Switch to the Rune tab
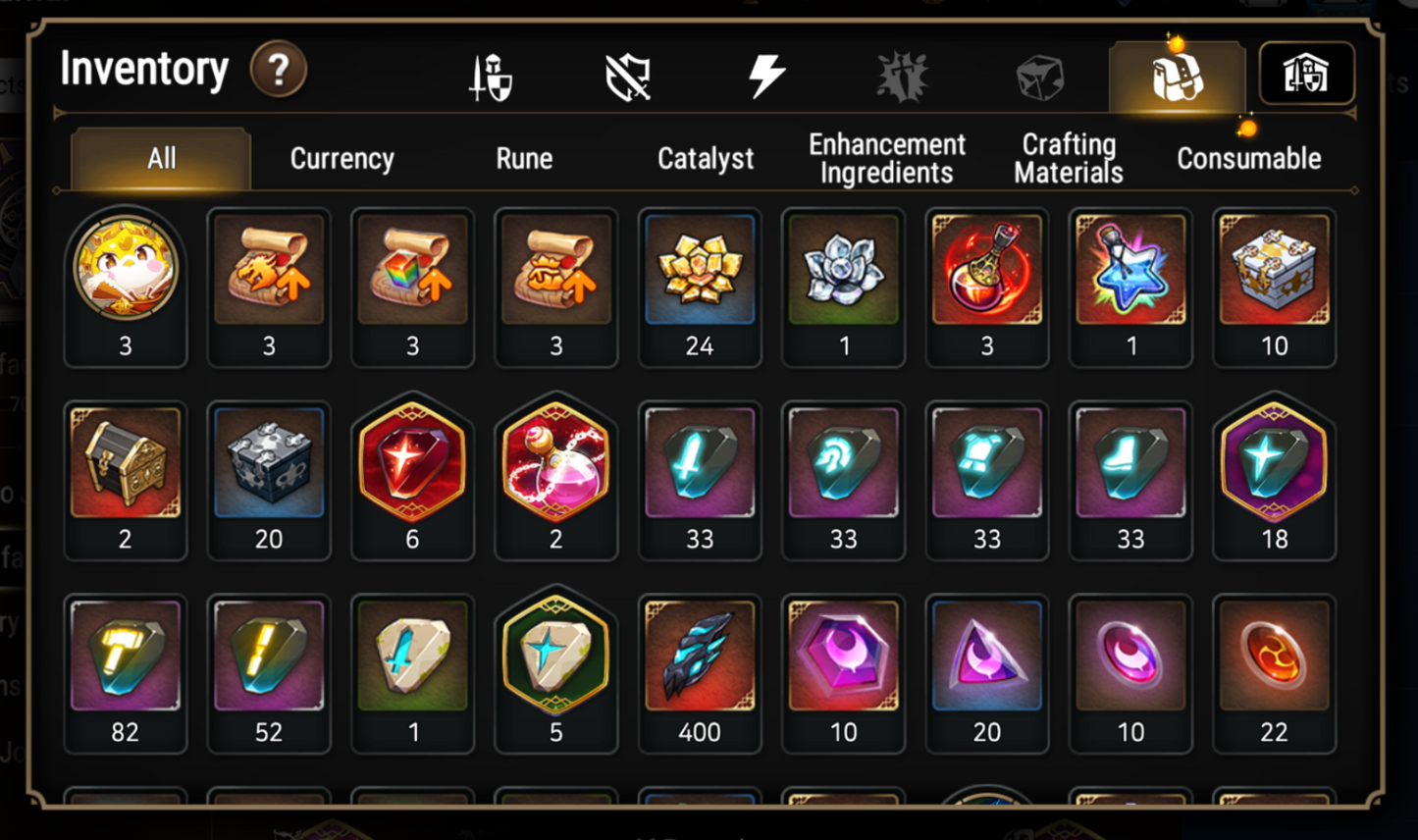Viewport: 1418px width, 840px height. click(x=524, y=159)
